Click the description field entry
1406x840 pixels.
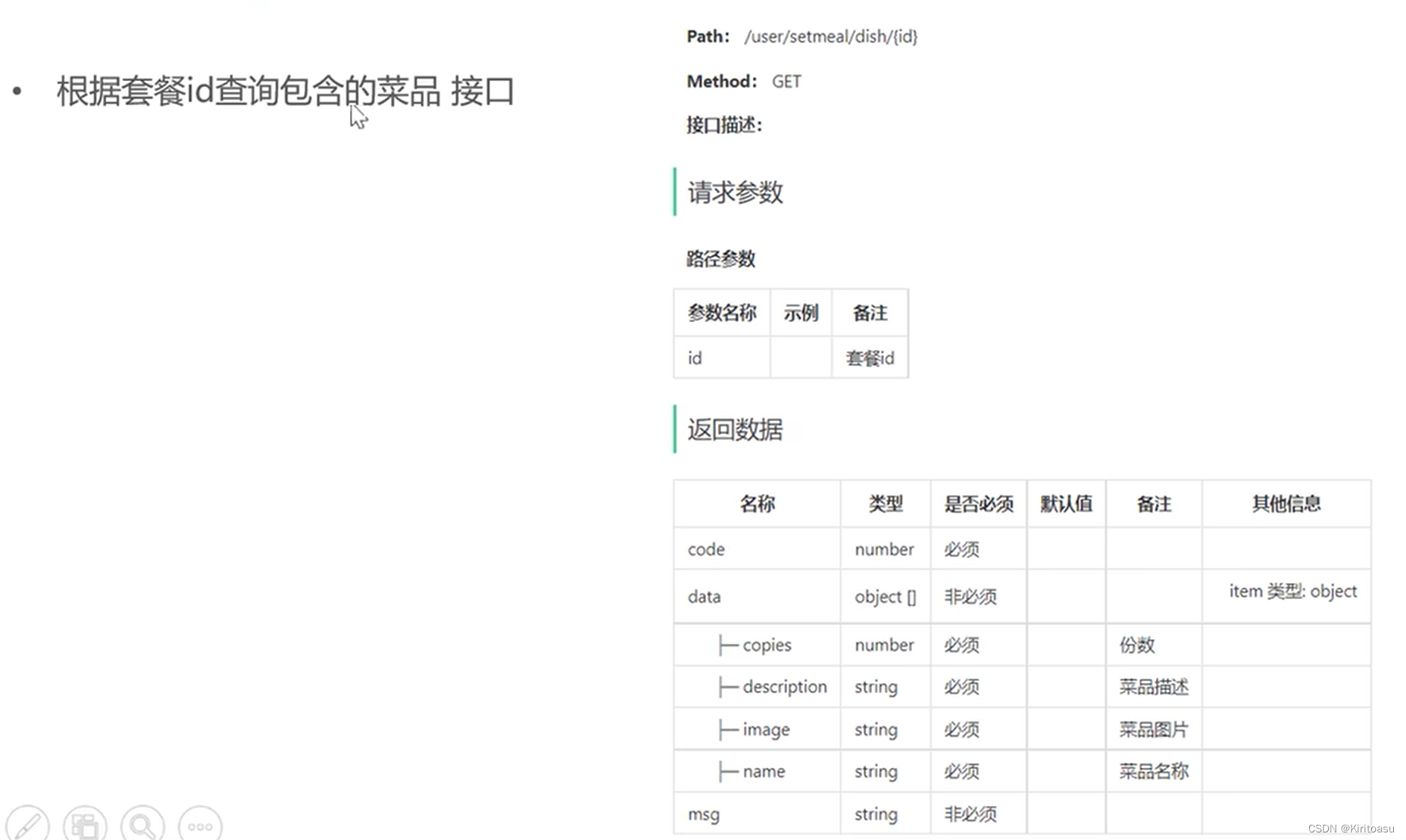(784, 687)
